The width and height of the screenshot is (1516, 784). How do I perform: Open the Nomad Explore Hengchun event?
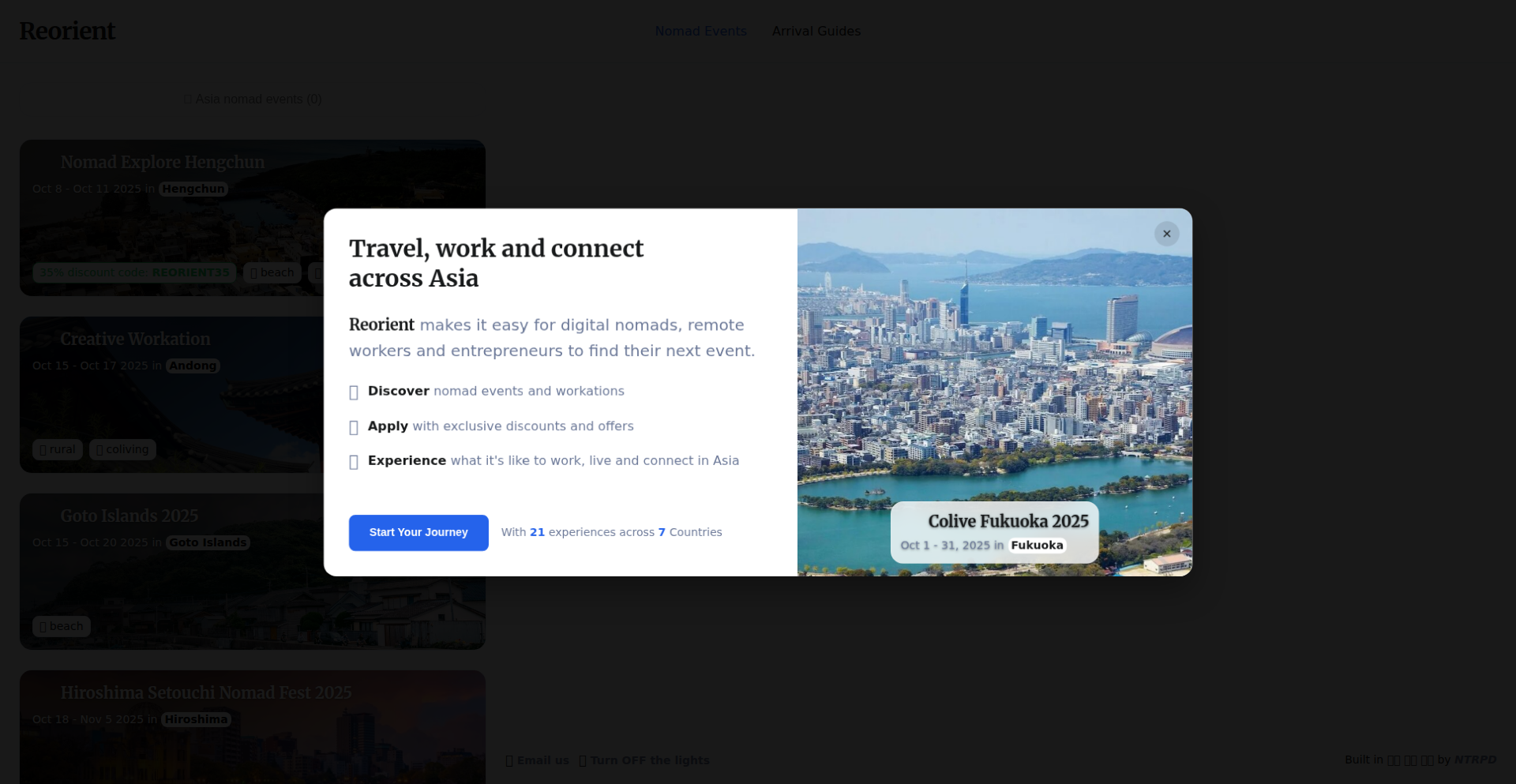tap(163, 163)
